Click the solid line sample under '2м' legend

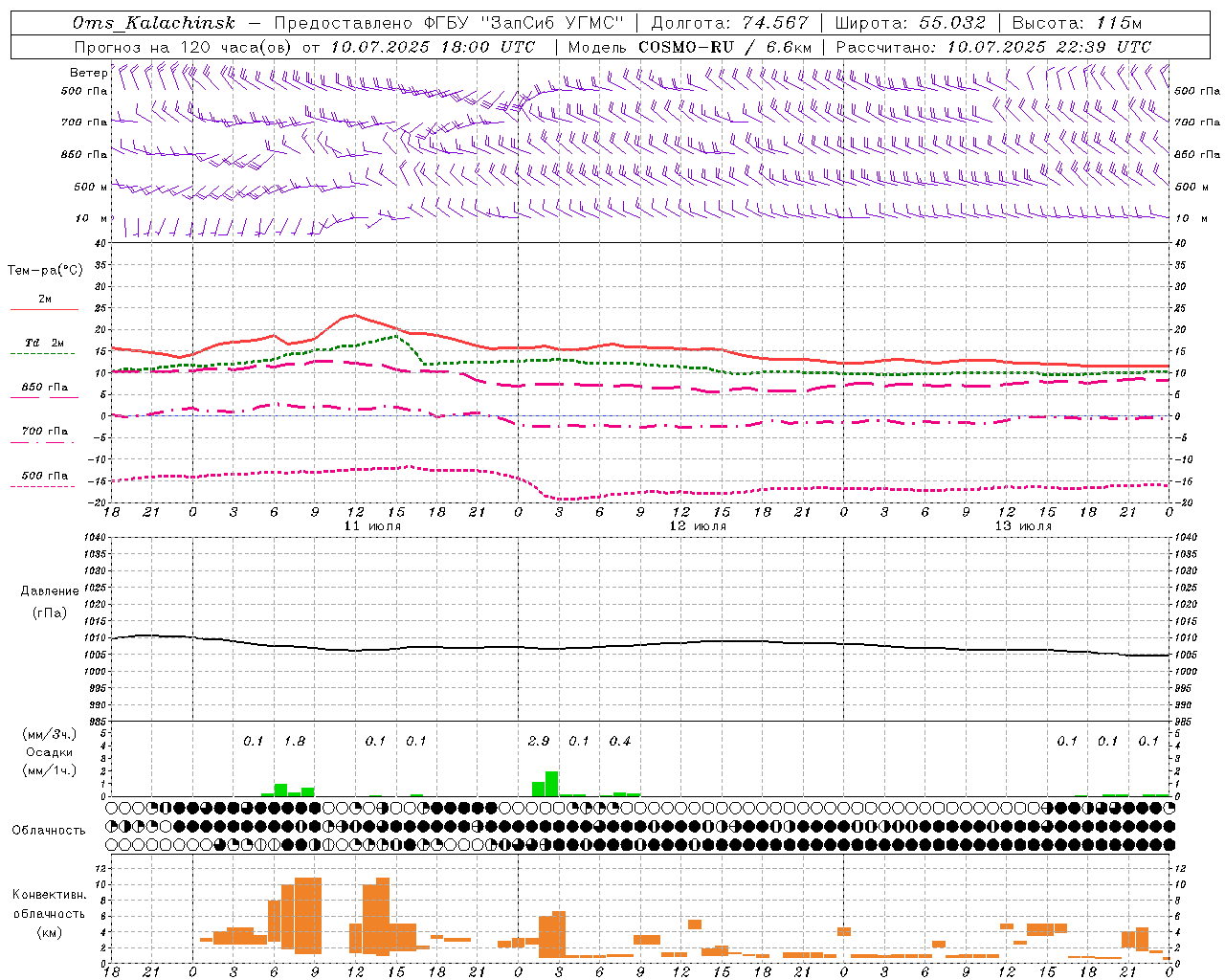point(44,310)
